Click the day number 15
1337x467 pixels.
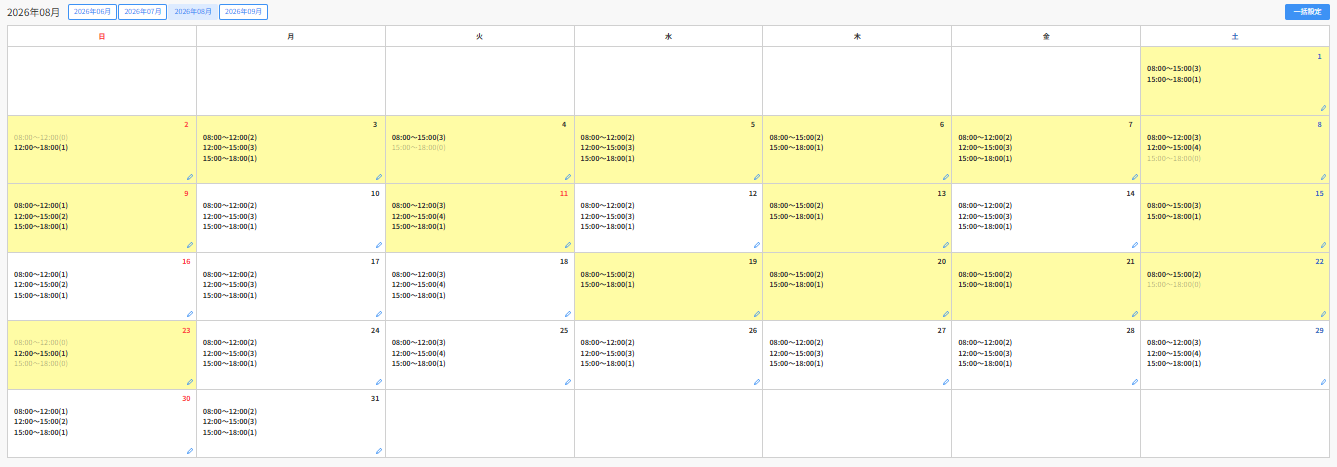tap(1319, 194)
